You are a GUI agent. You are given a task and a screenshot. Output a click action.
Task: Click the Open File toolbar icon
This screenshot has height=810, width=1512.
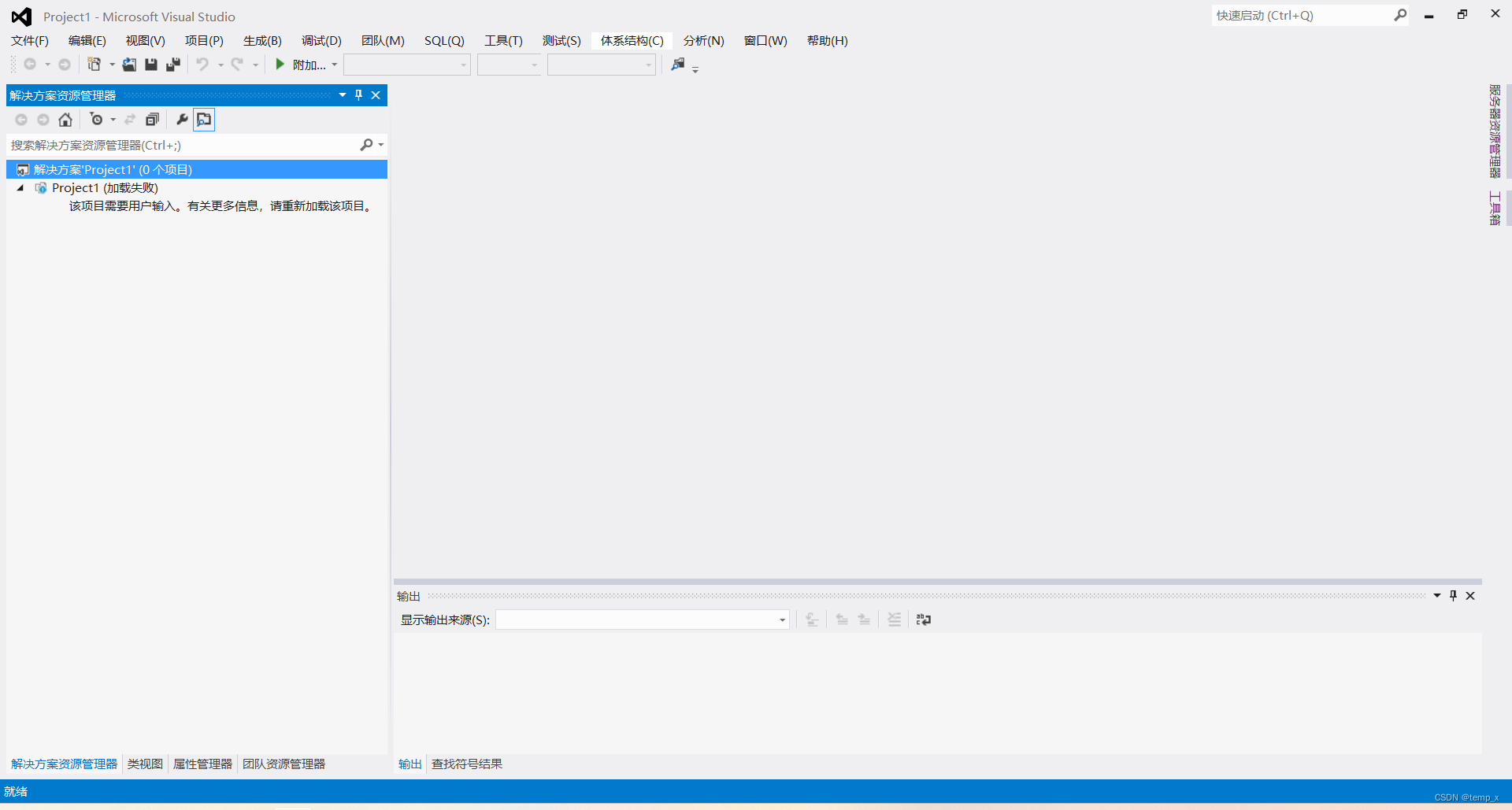tap(129, 65)
